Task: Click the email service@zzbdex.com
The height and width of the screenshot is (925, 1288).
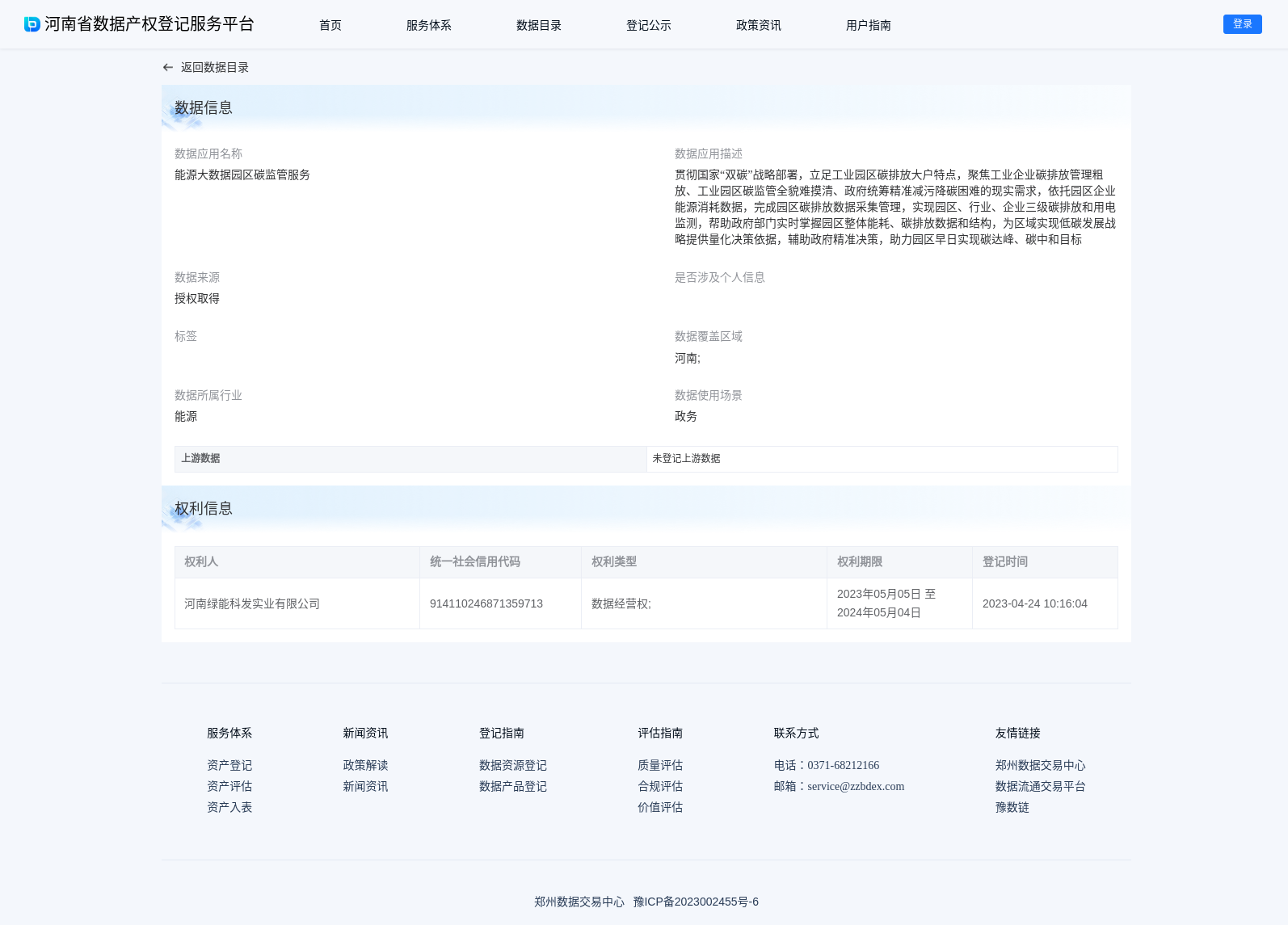Action: 856,786
